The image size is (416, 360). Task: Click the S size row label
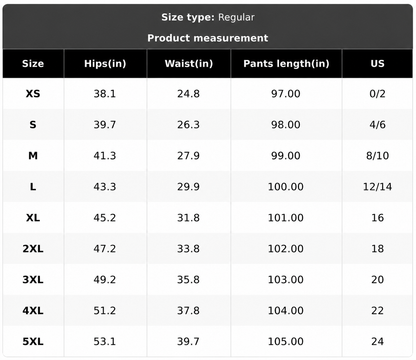33,125
